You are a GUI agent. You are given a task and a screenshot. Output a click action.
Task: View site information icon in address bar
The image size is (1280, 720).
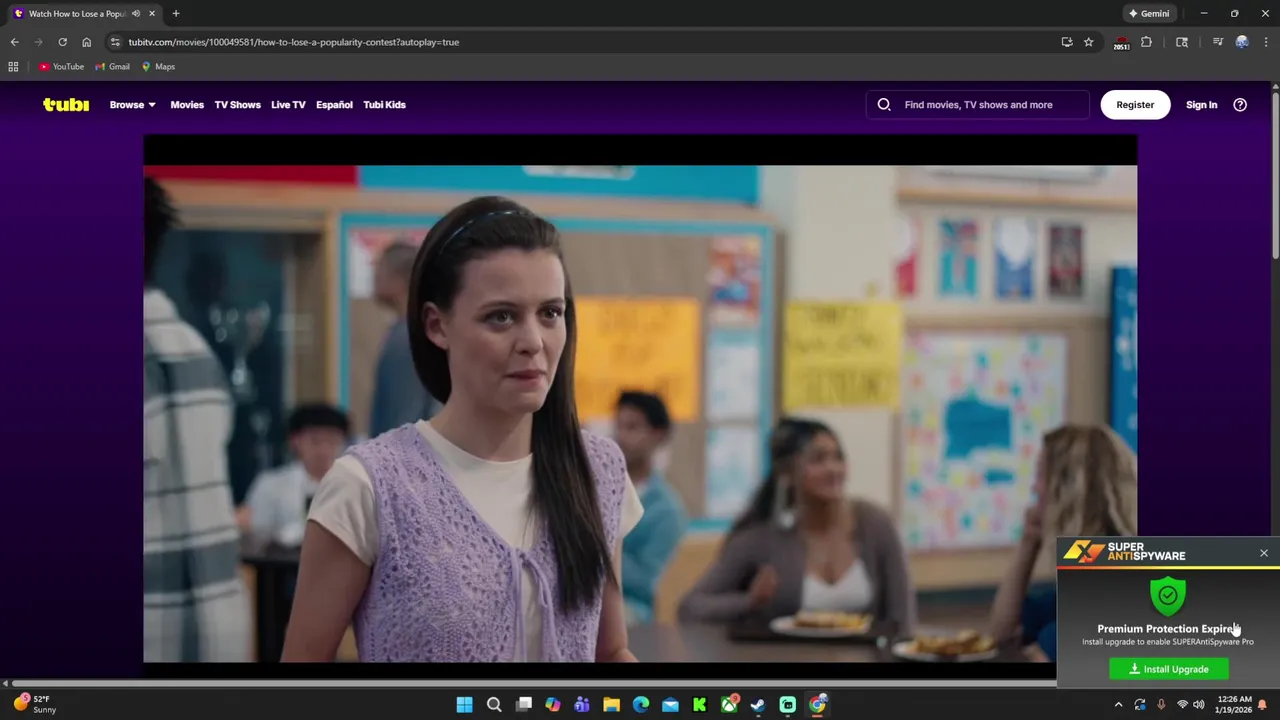115,42
